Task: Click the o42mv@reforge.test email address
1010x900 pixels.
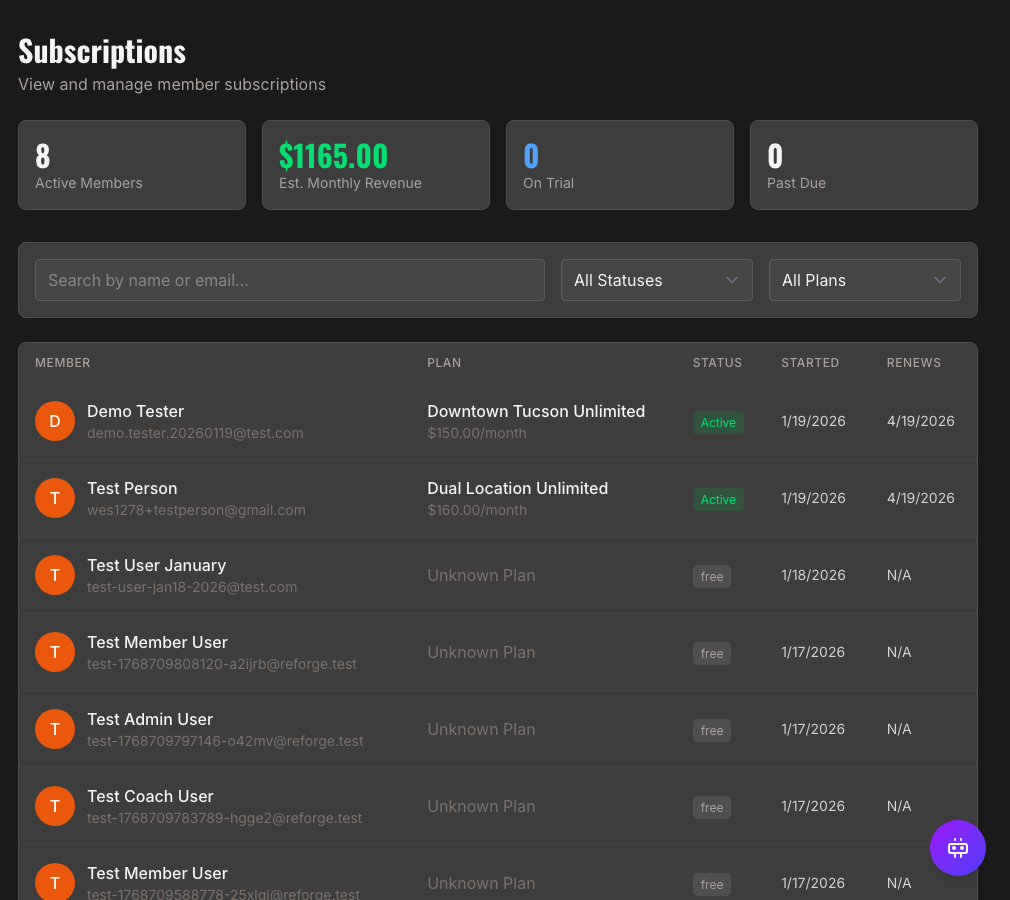Action: pyautogui.click(x=225, y=741)
